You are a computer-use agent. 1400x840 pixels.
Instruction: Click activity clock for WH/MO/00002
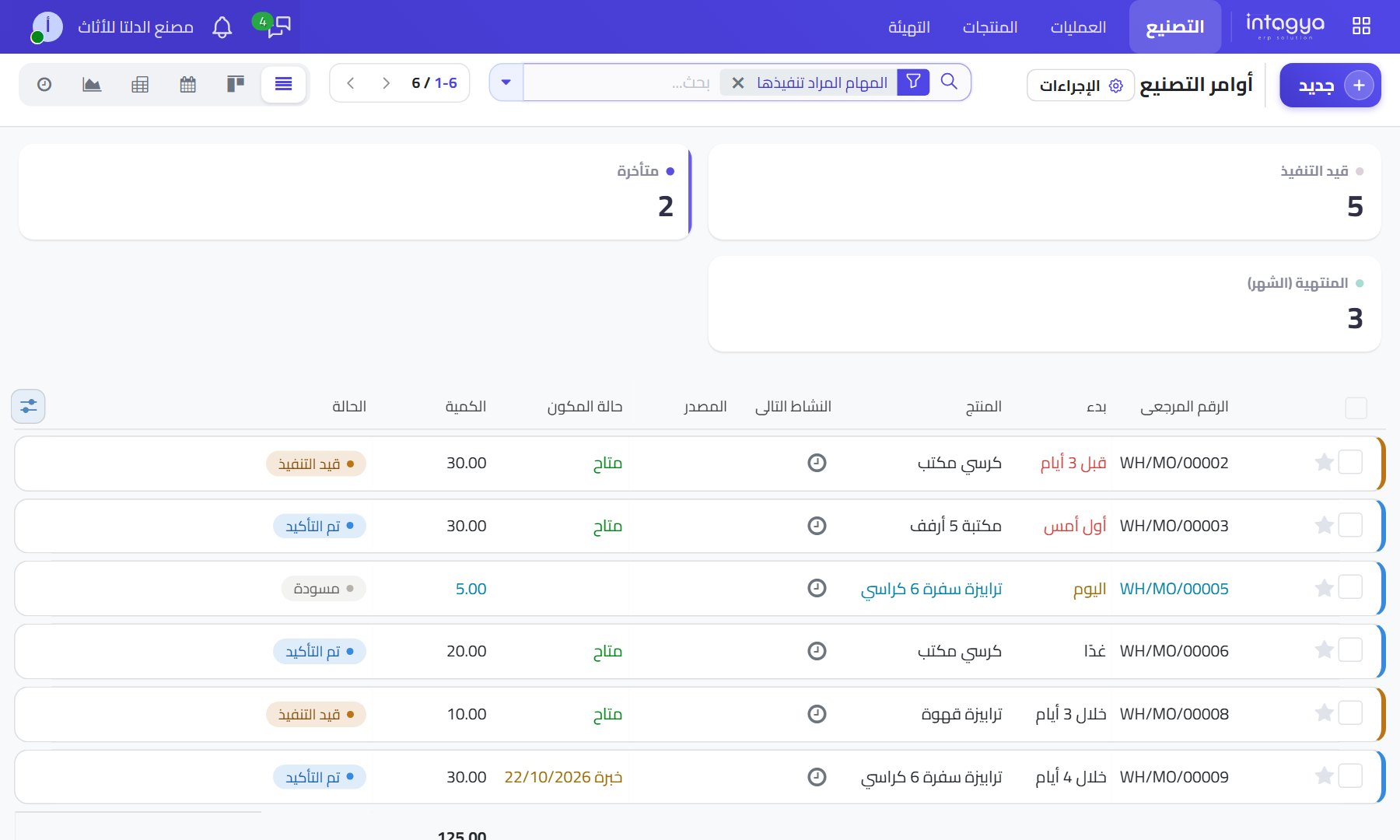click(x=817, y=463)
